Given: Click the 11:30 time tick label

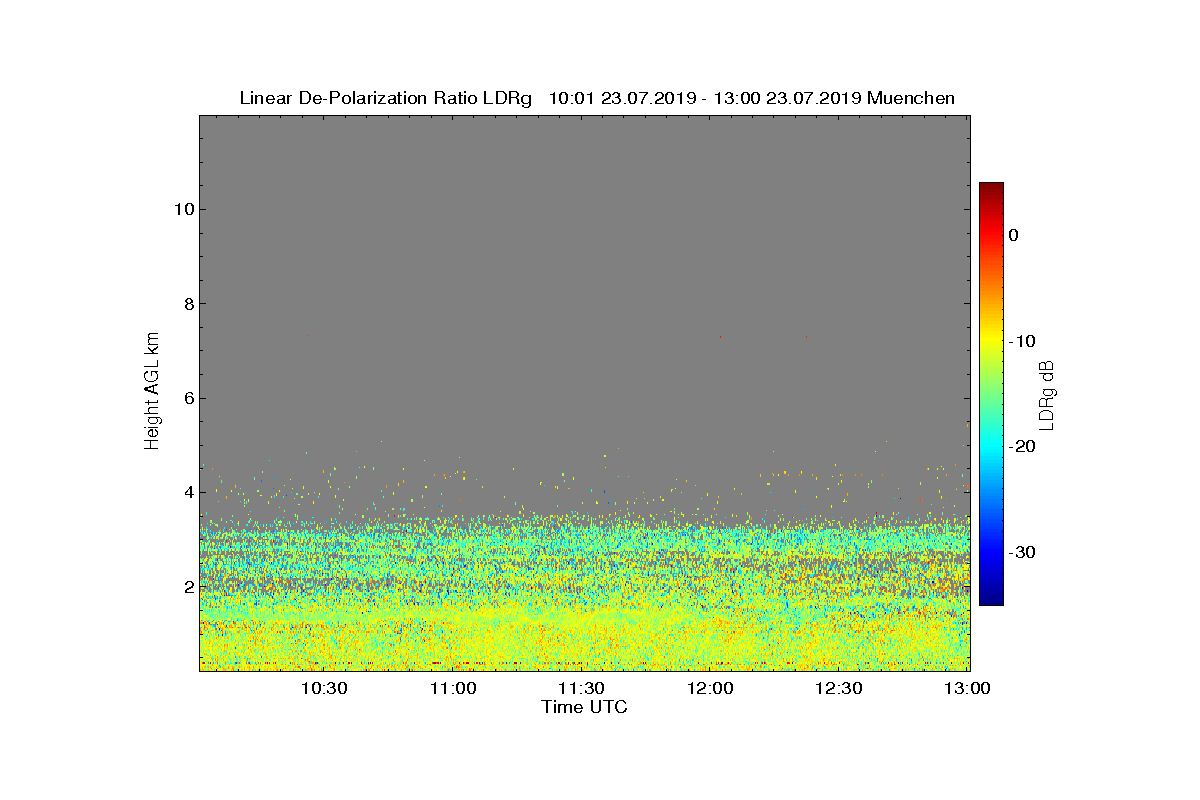Looking at the screenshot, I should point(582,688).
